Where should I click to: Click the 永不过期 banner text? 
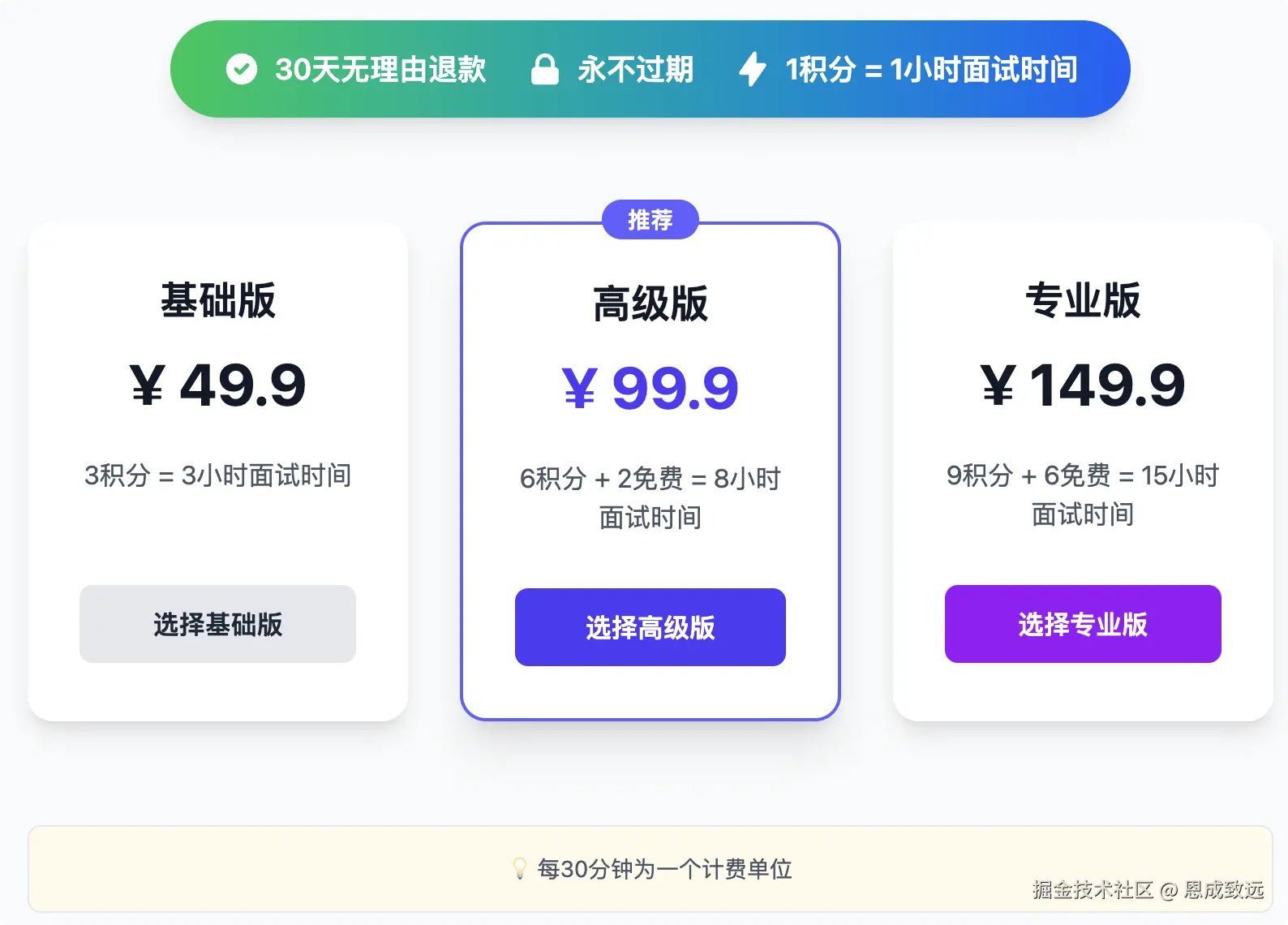point(636,70)
